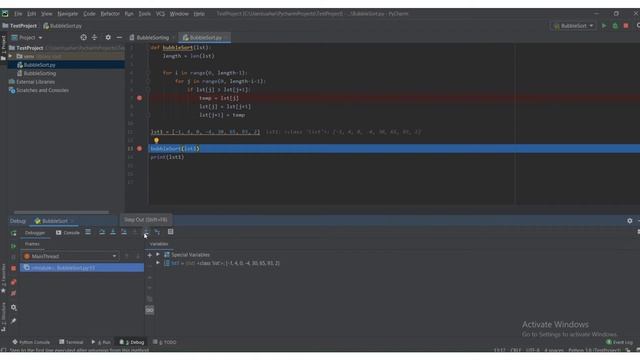The image size is (640, 360).
Task: Click the collapse all icon in Project panel
Action: click(x=95, y=37)
